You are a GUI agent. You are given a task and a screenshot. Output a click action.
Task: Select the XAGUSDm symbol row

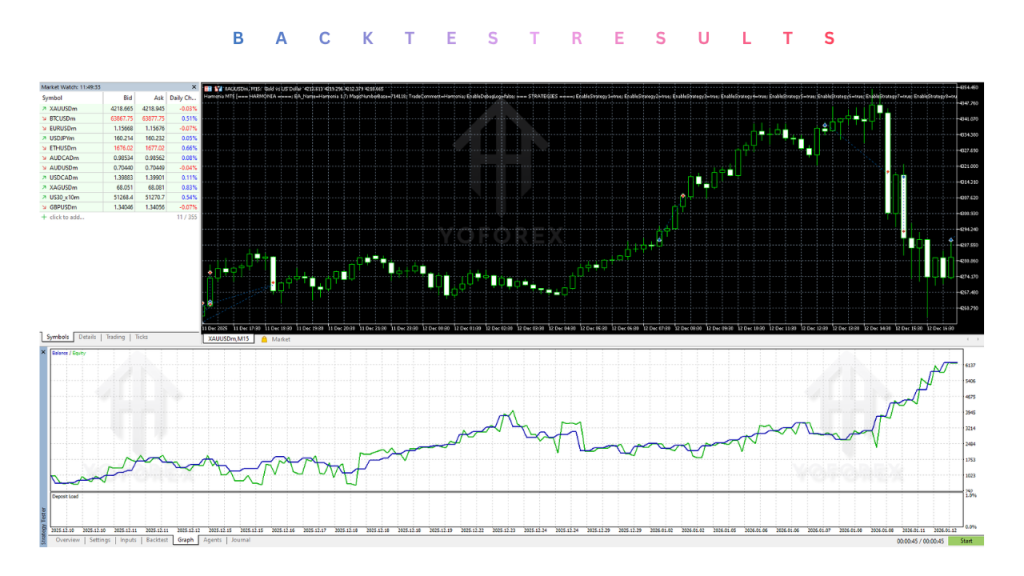pyautogui.click(x=120, y=187)
